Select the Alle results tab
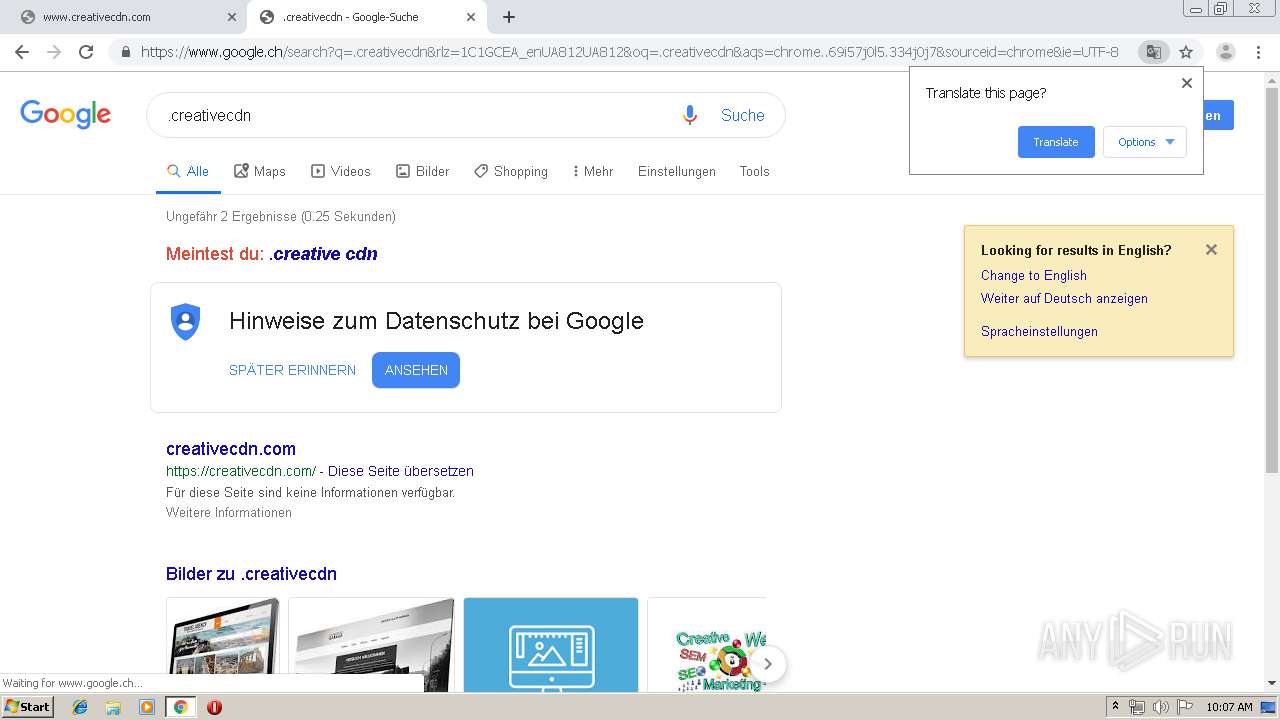 pos(188,171)
